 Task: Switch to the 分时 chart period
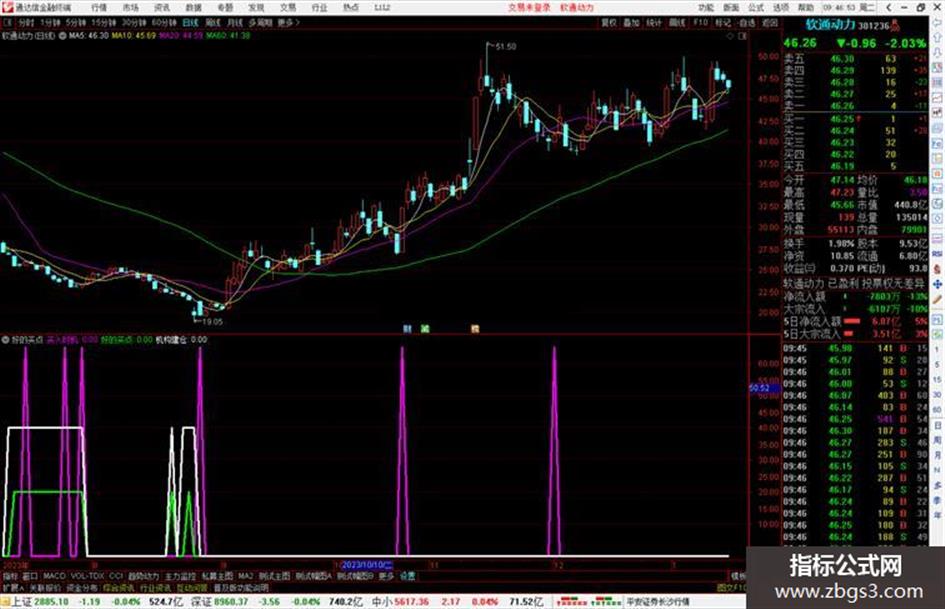(x=26, y=22)
